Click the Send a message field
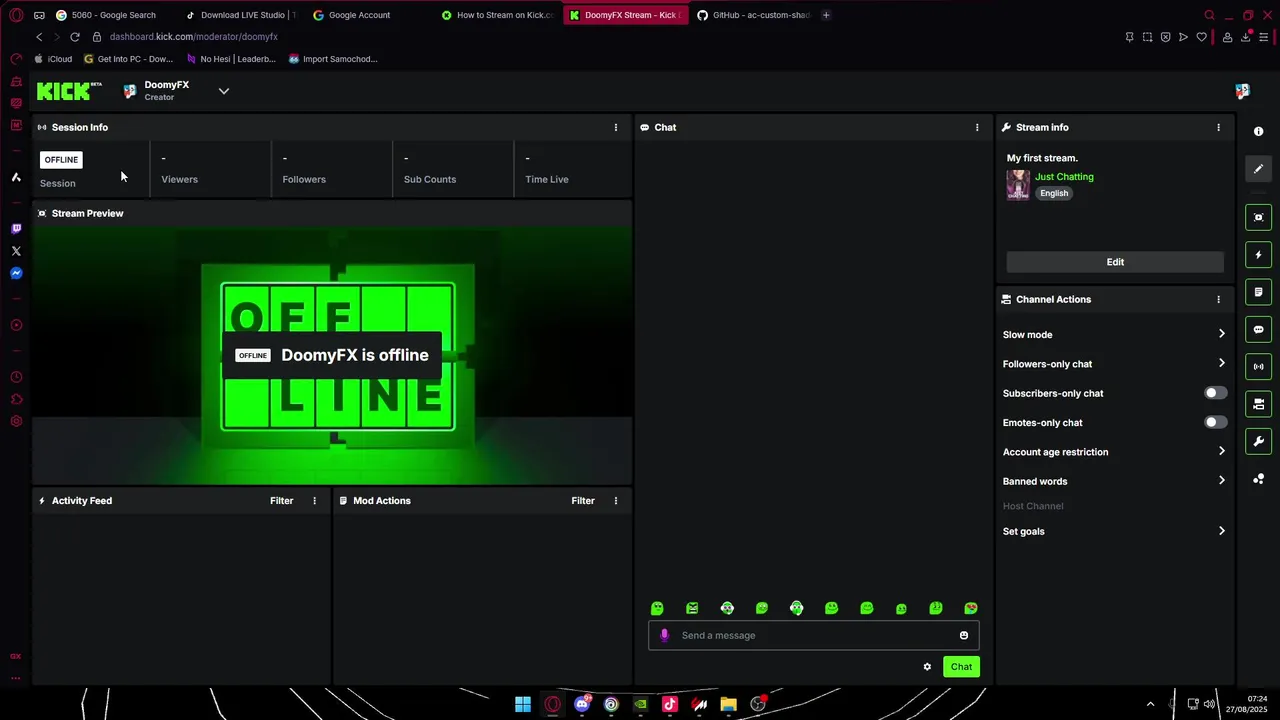 (813, 635)
